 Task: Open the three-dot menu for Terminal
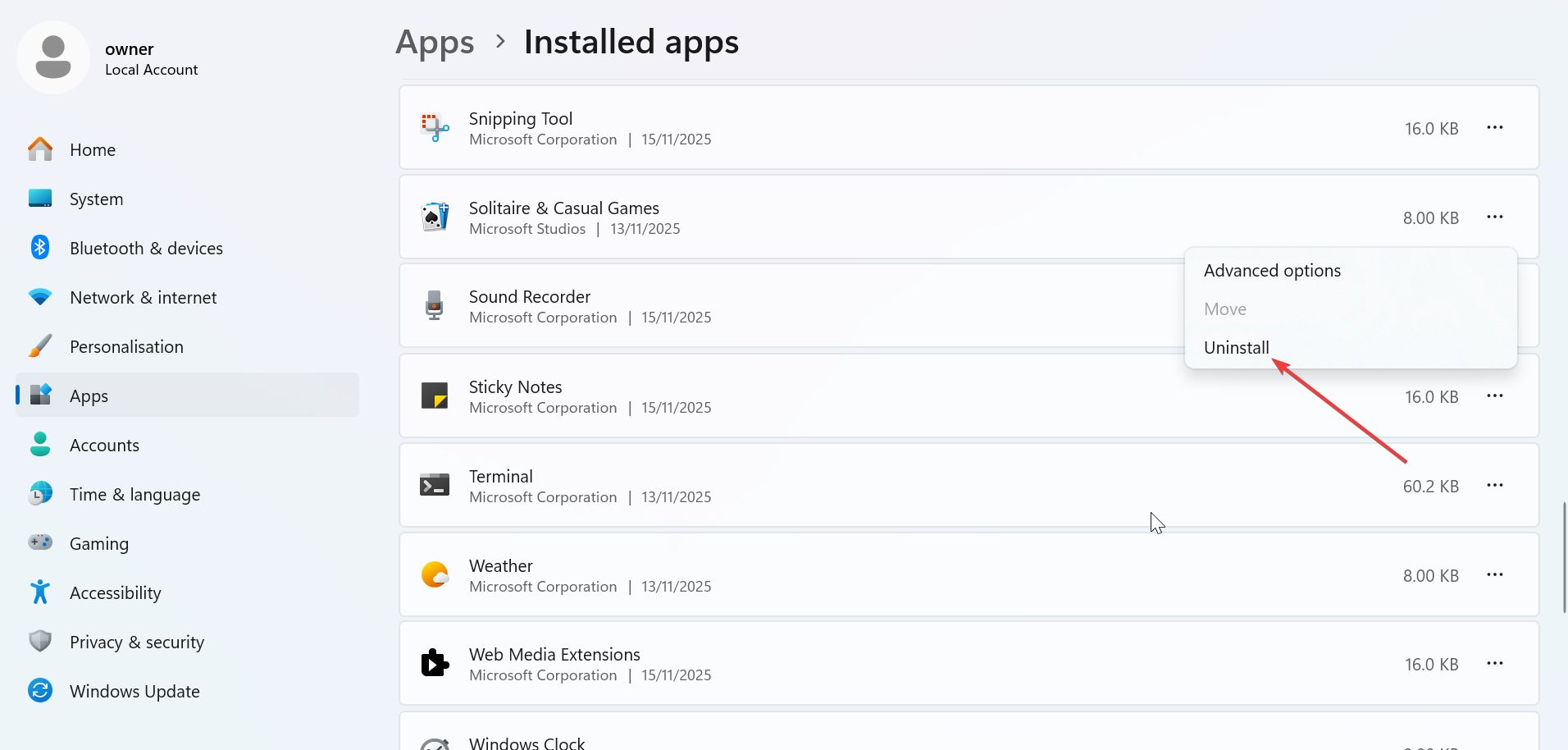[x=1494, y=485]
